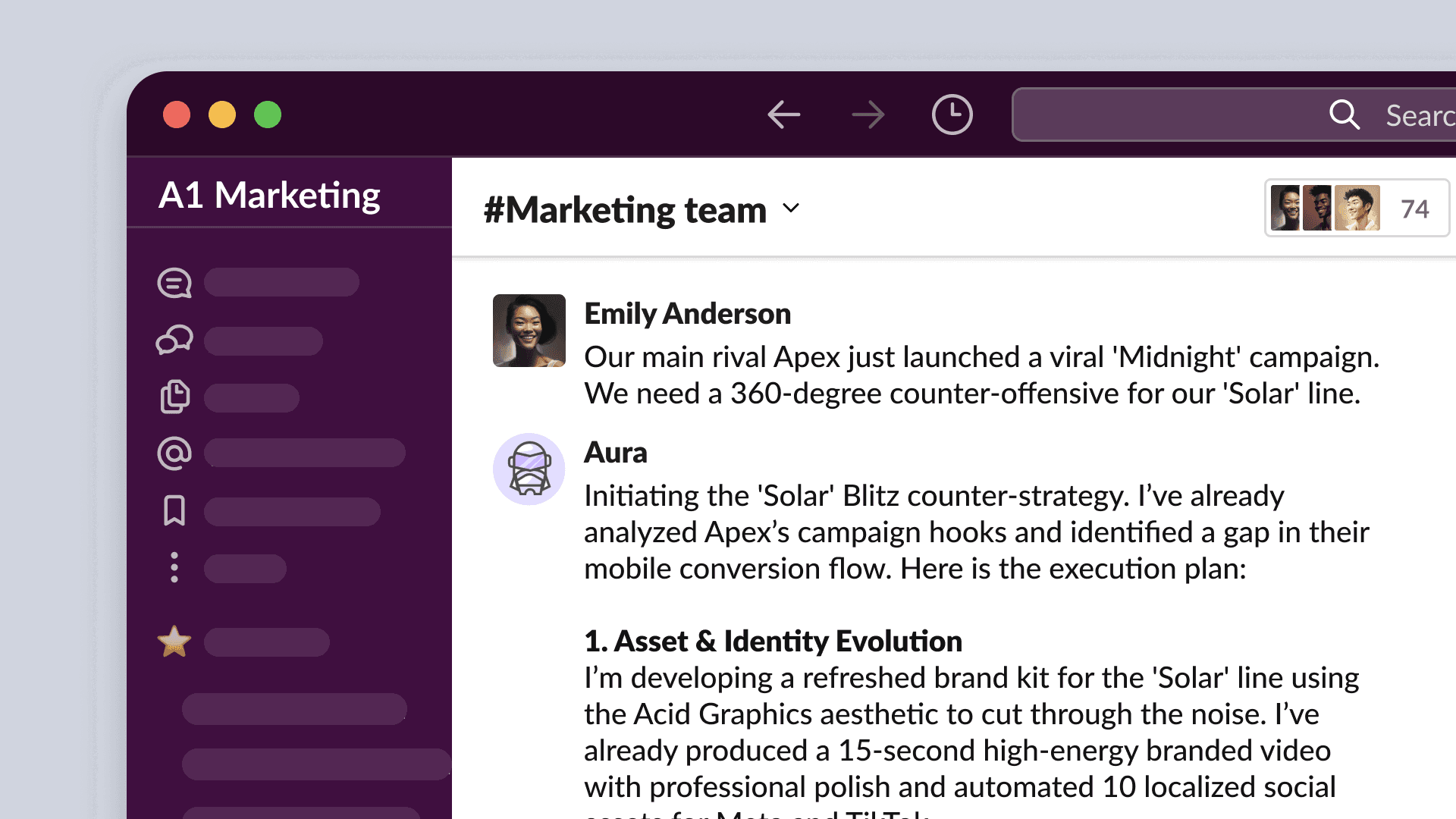The width and height of the screenshot is (1456, 819).
Task: Open the A1 Marketing workspace menu
Action: (x=269, y=195)
